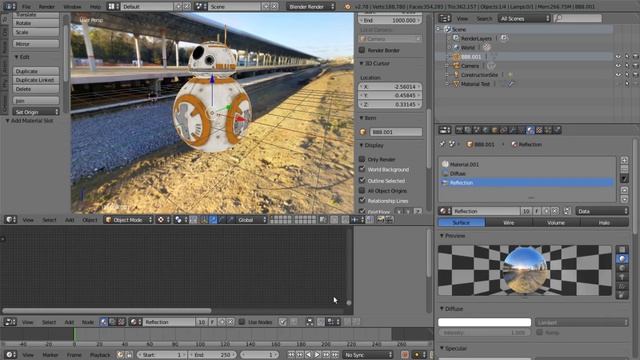Open No Sync playback dropdown

[x=368, y=355]
